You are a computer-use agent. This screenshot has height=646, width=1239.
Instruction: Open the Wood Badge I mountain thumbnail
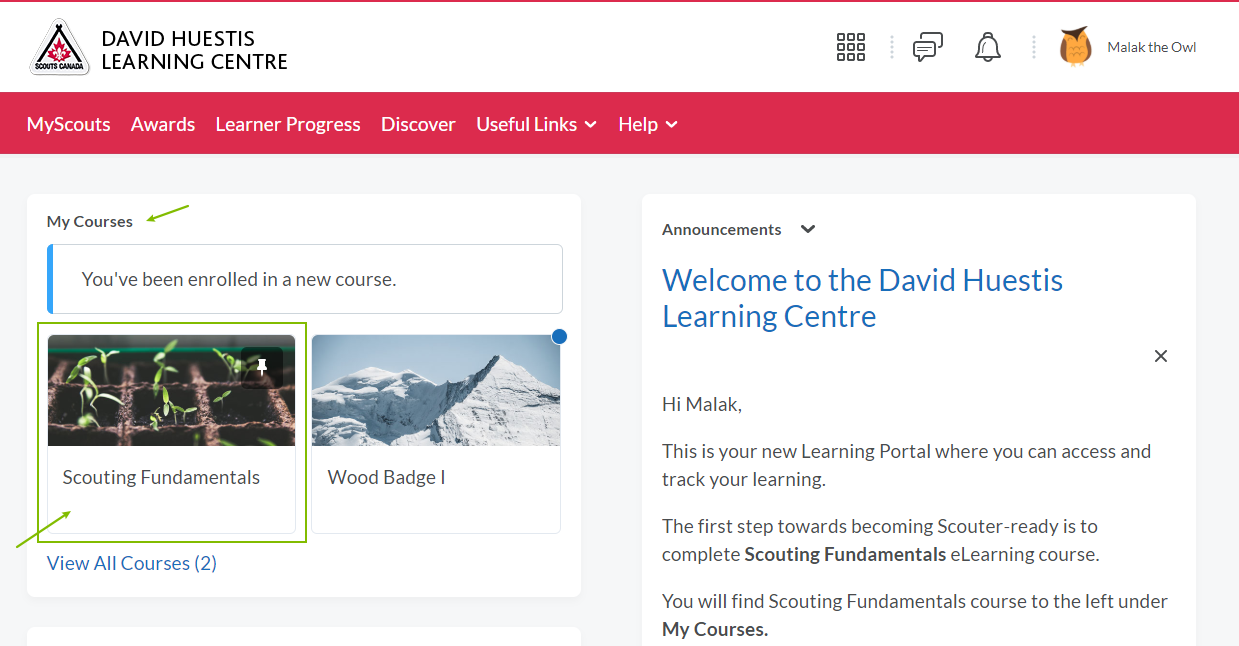coord(435,391)
